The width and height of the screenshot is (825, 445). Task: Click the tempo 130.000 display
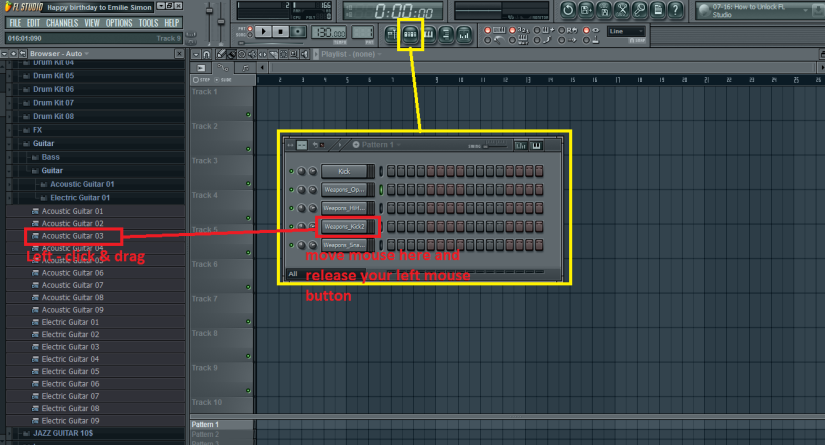point(329,33)
